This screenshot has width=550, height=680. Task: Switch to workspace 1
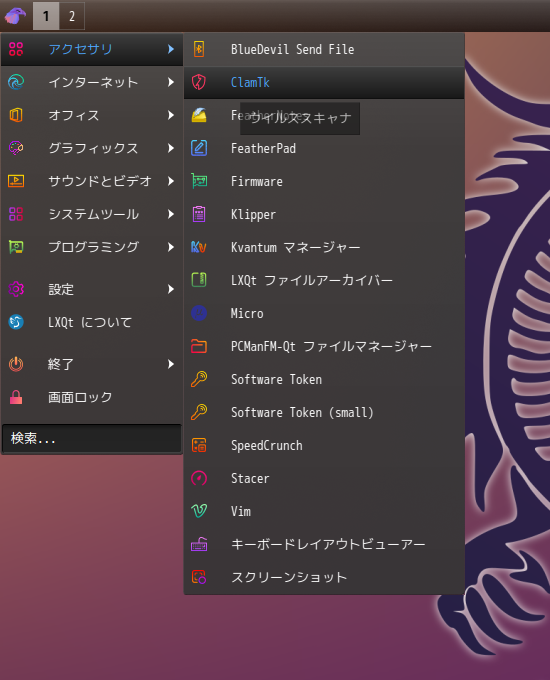point(46,16)
